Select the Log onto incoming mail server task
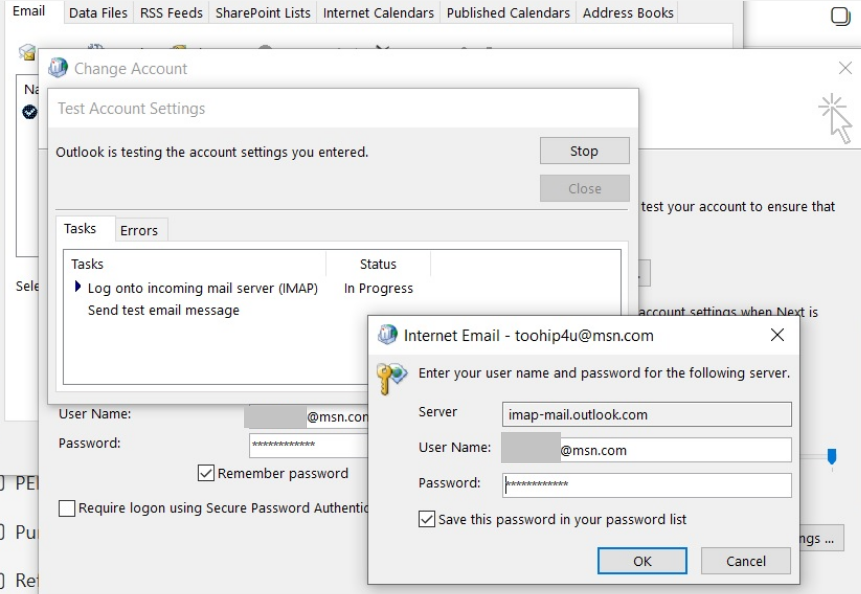The image size is (861, 594). [203, 288]
